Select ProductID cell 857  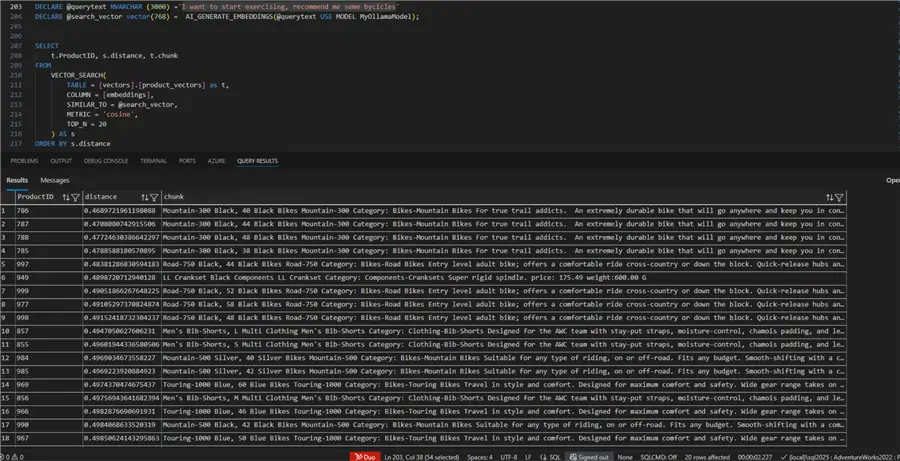coord(49,331)
